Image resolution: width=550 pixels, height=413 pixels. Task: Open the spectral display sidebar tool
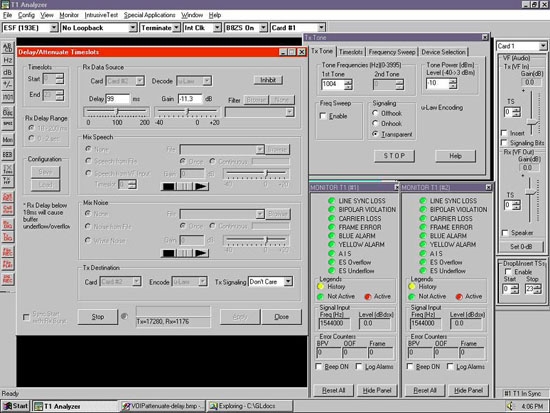[x=7, y=124]
